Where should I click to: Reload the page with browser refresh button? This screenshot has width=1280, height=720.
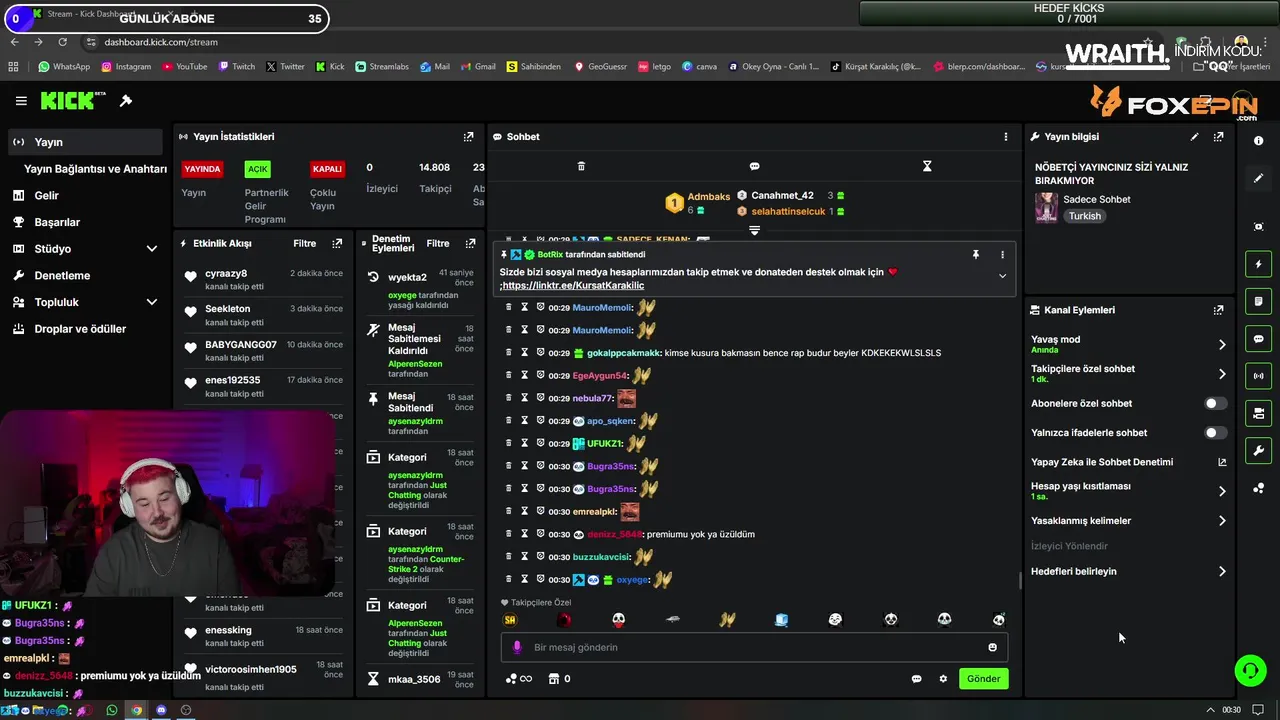click(62, 42)
